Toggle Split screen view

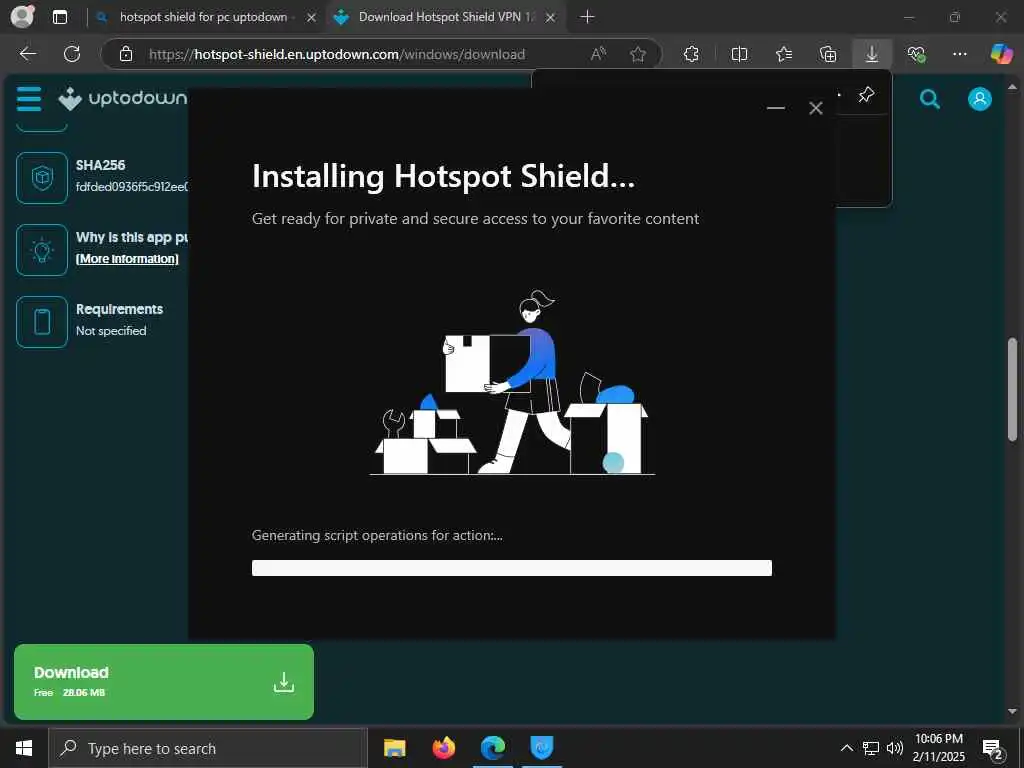(739, 54)
